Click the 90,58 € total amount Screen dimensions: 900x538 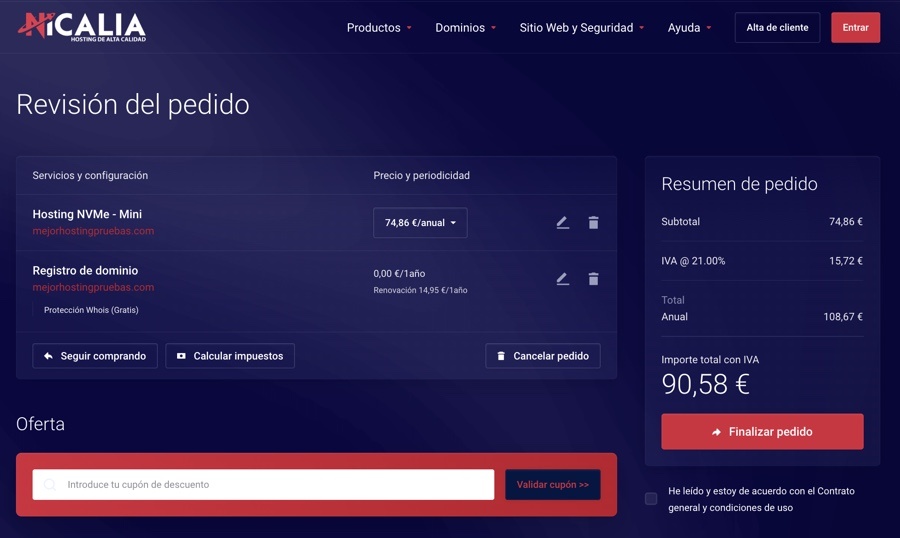[705, 384]
